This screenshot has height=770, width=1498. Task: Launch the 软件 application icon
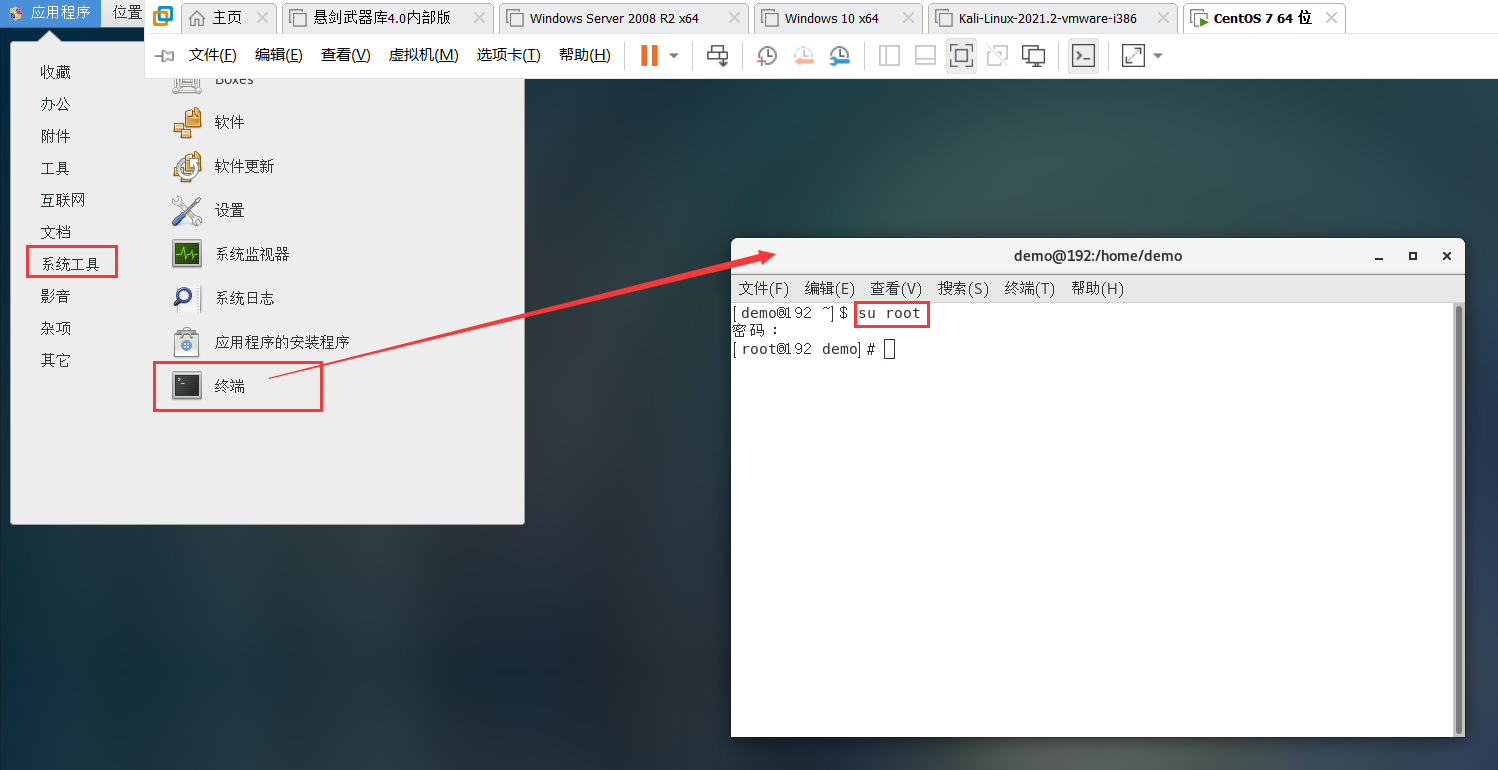(187, 122)
